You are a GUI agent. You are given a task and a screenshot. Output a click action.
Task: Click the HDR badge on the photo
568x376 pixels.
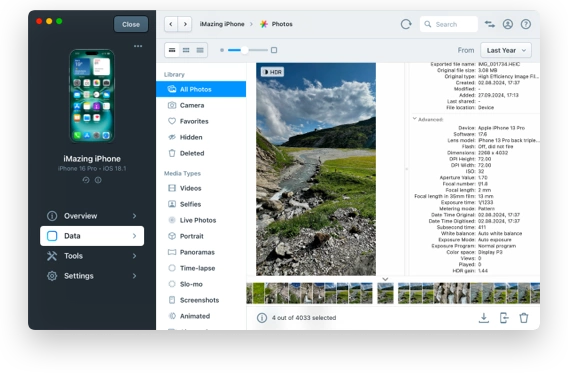[272, 72]
